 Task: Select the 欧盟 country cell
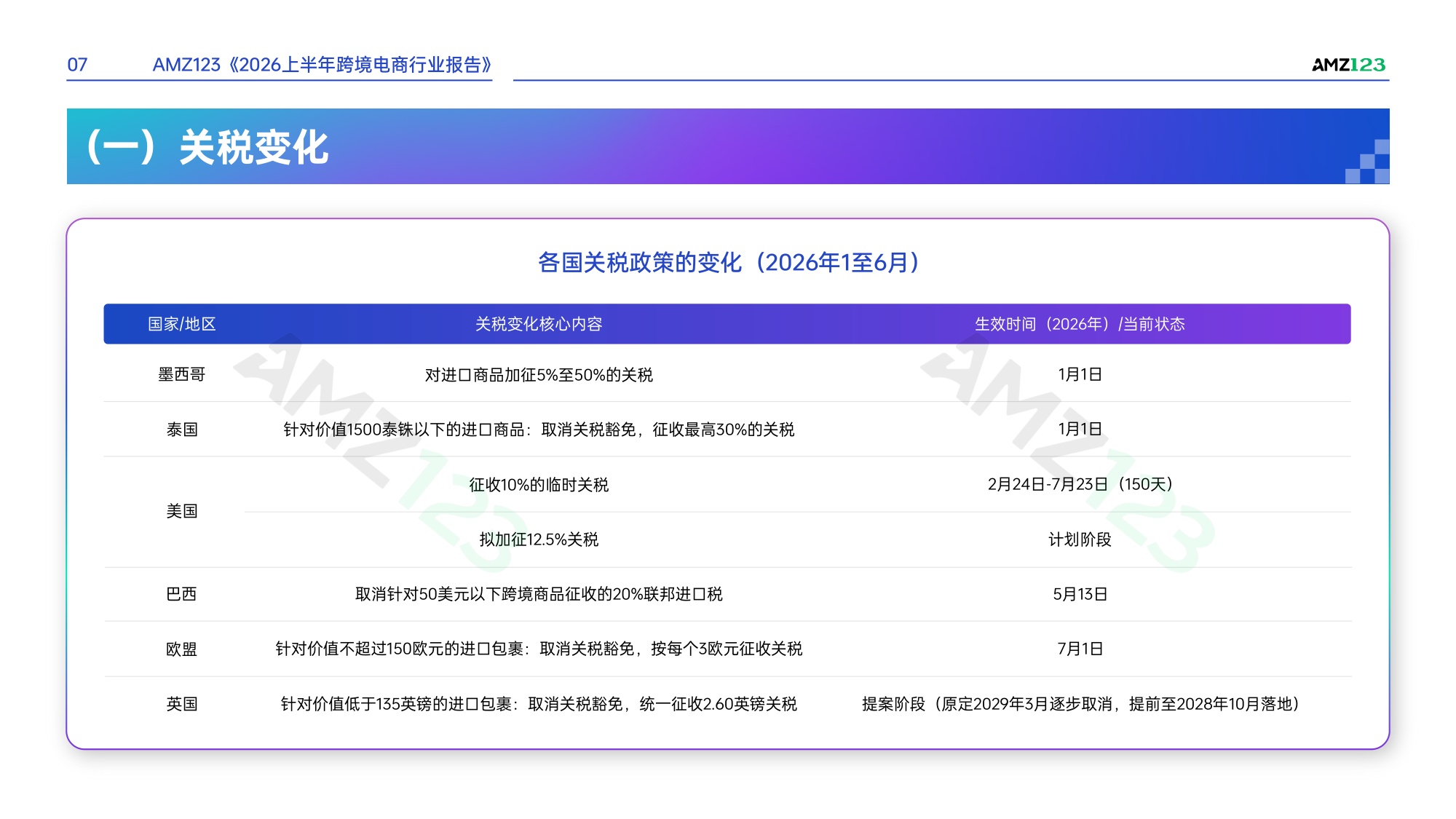click(x=182, y=649)
